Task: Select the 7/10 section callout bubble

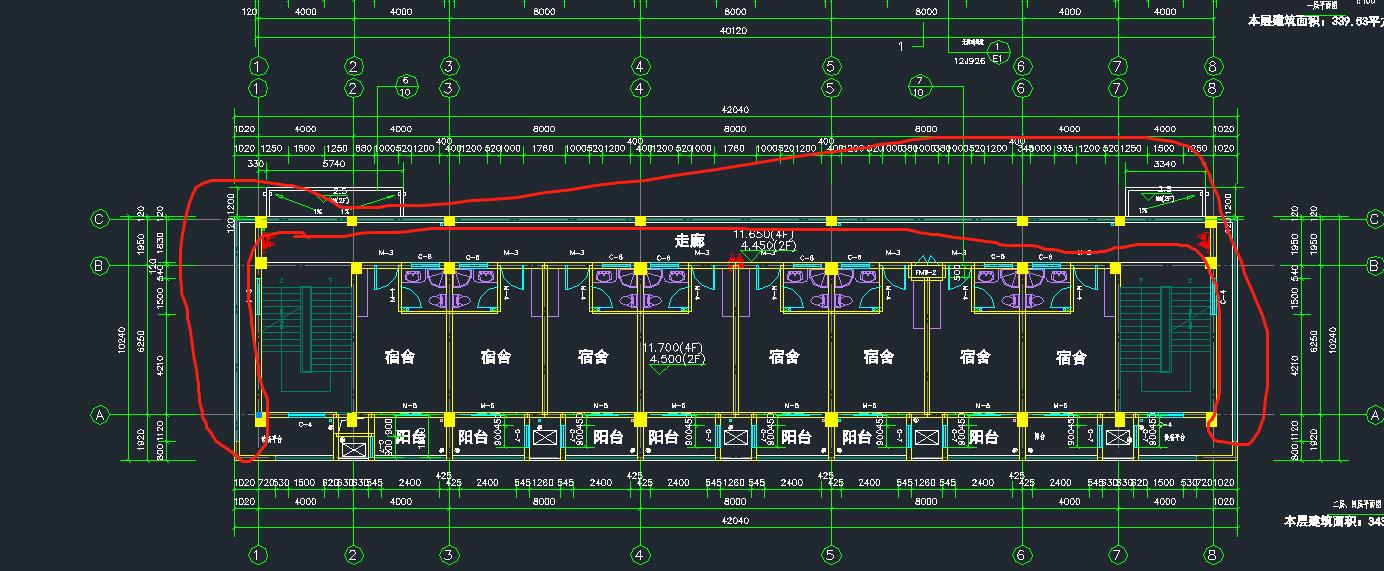Action: 918,86
